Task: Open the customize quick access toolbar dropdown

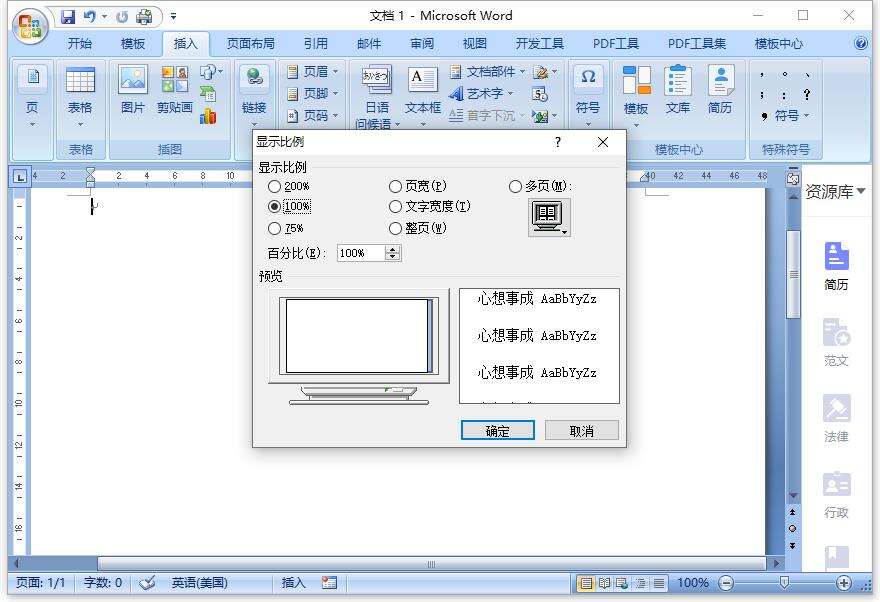Action: pyautogui.click(x=173, y=17)
